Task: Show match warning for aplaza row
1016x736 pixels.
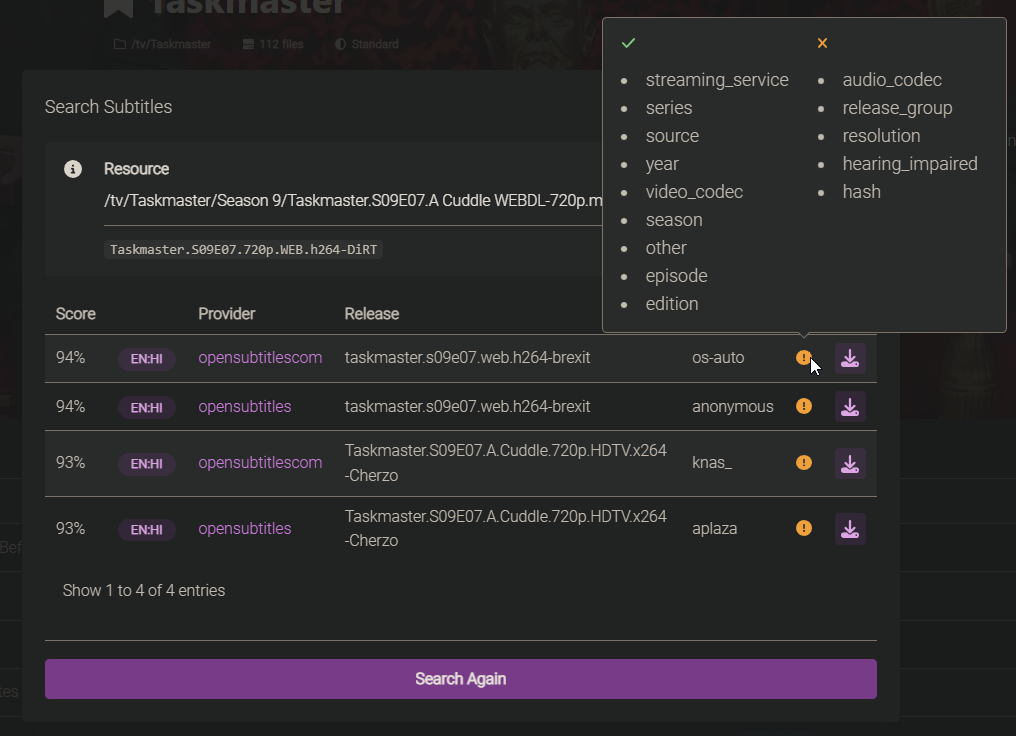Action: [x=803, y=528]
